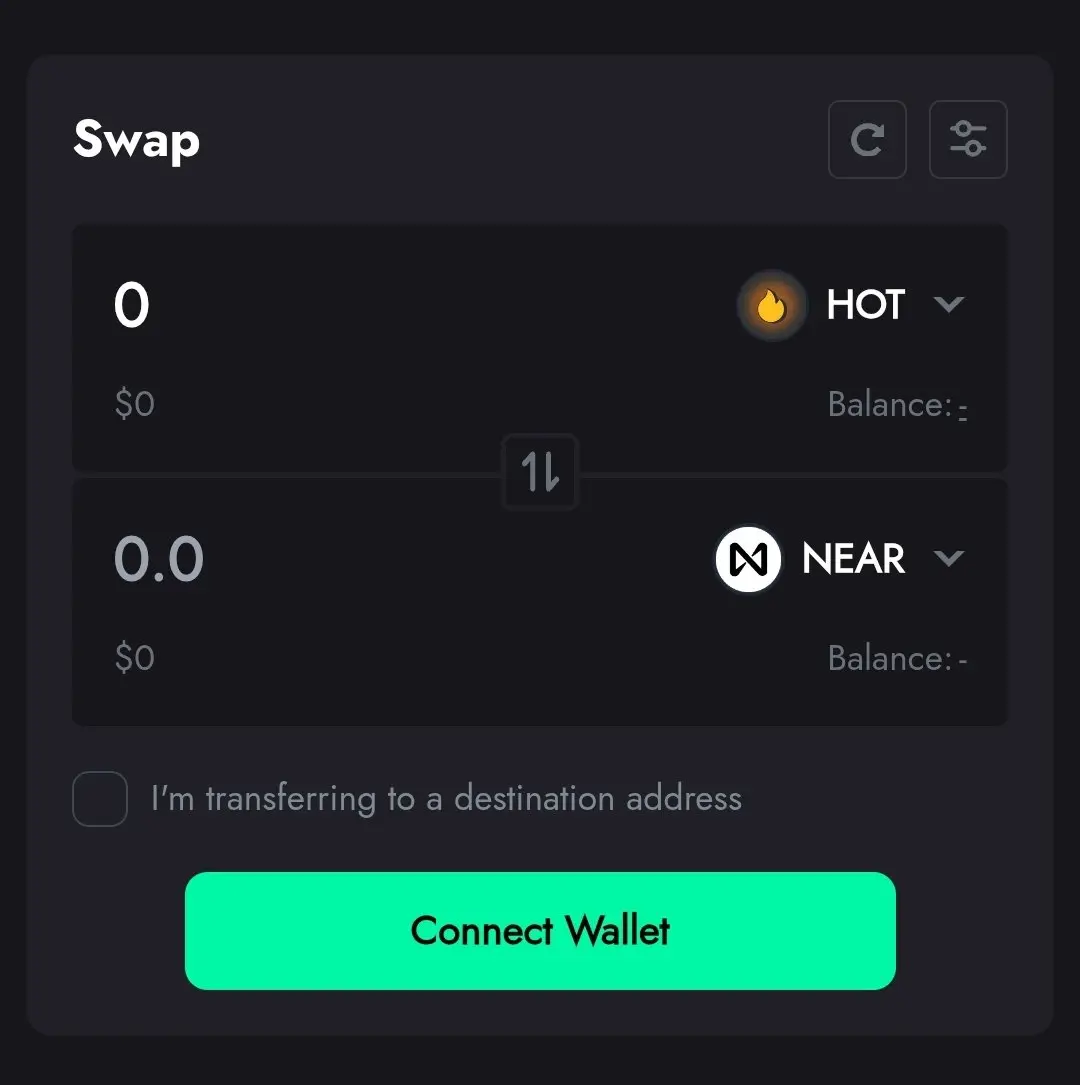Image resolution: width=1080 pixels, height=1085 pixels.
Task: Expand the NEAR token dropdown chevron
Action: (949, 558)
